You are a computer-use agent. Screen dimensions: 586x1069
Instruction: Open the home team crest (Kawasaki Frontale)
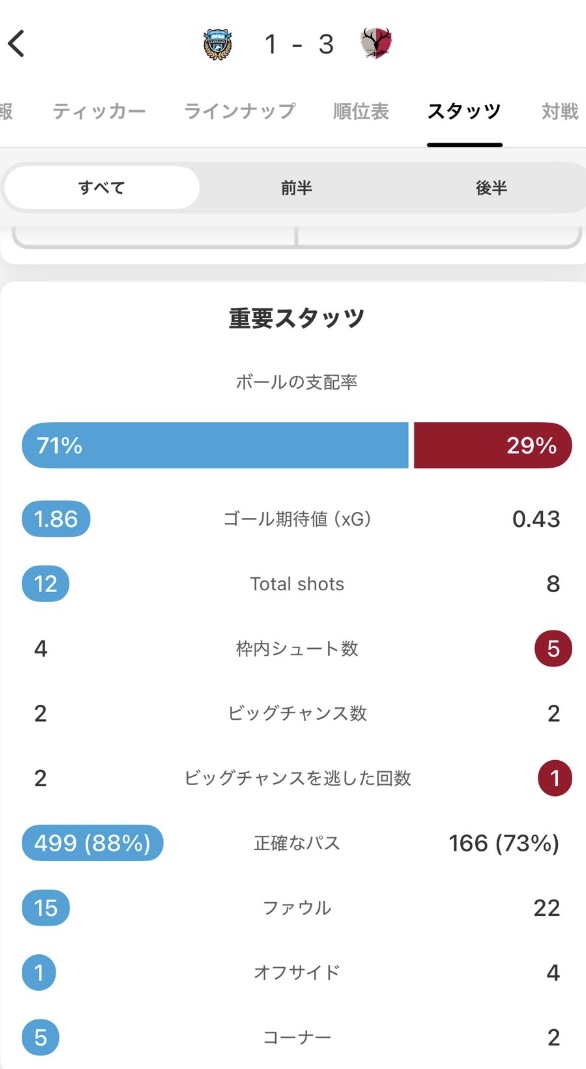pos(219,44)
